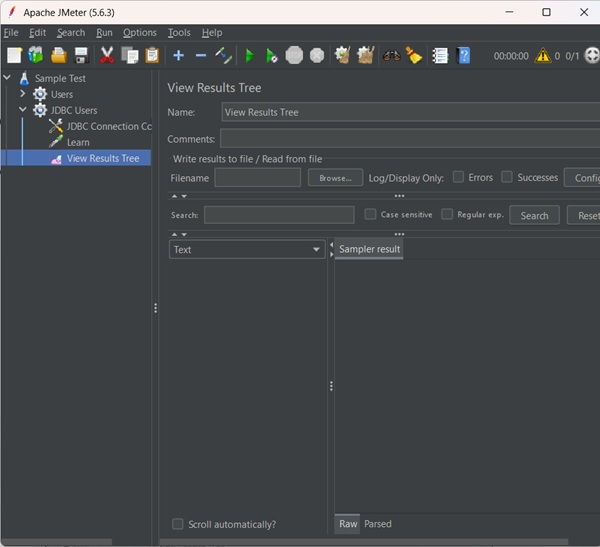Click collapse arrows above Text dropdown
Viewport: 600px width, 547px height.
[x=179, y=234]
